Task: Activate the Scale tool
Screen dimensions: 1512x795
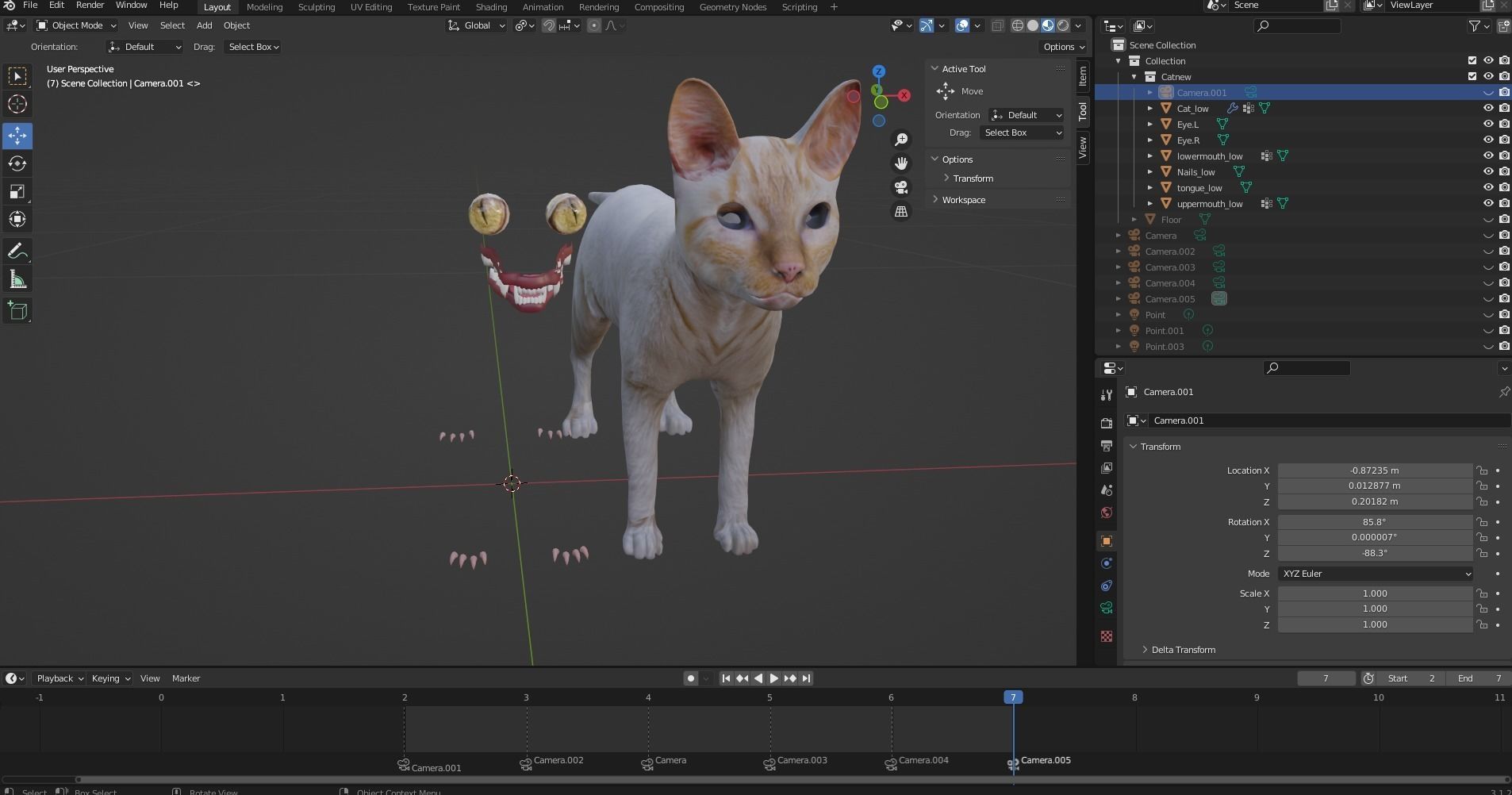Action: tap(17, 191)
